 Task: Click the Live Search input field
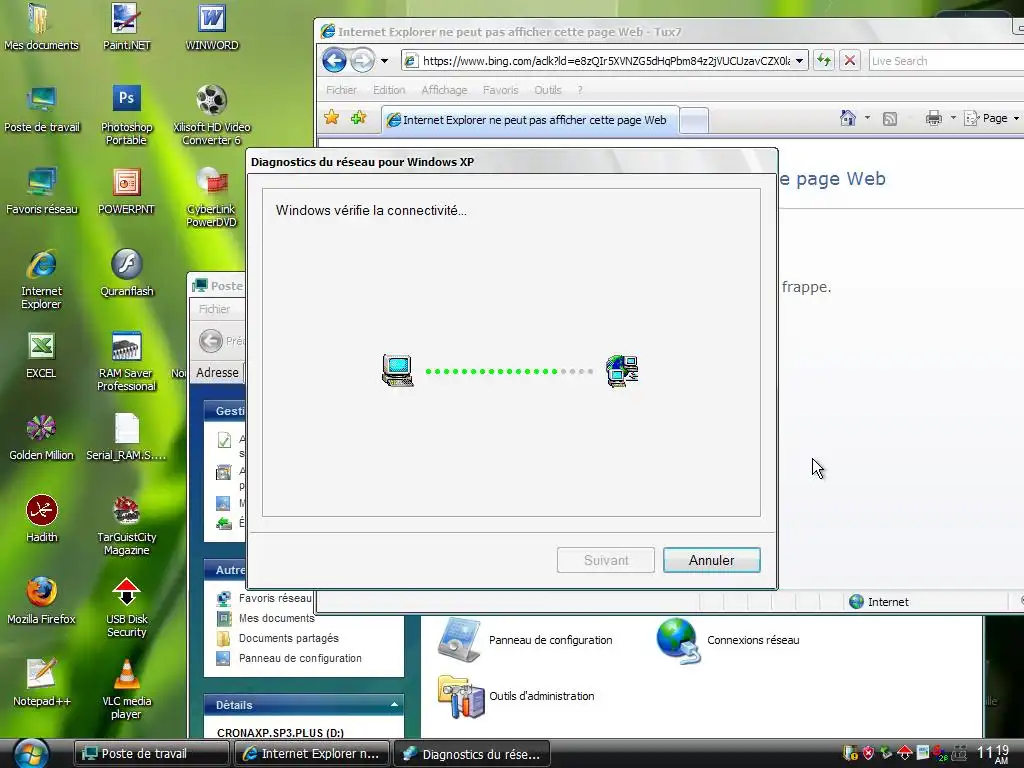tap(946, 61)
